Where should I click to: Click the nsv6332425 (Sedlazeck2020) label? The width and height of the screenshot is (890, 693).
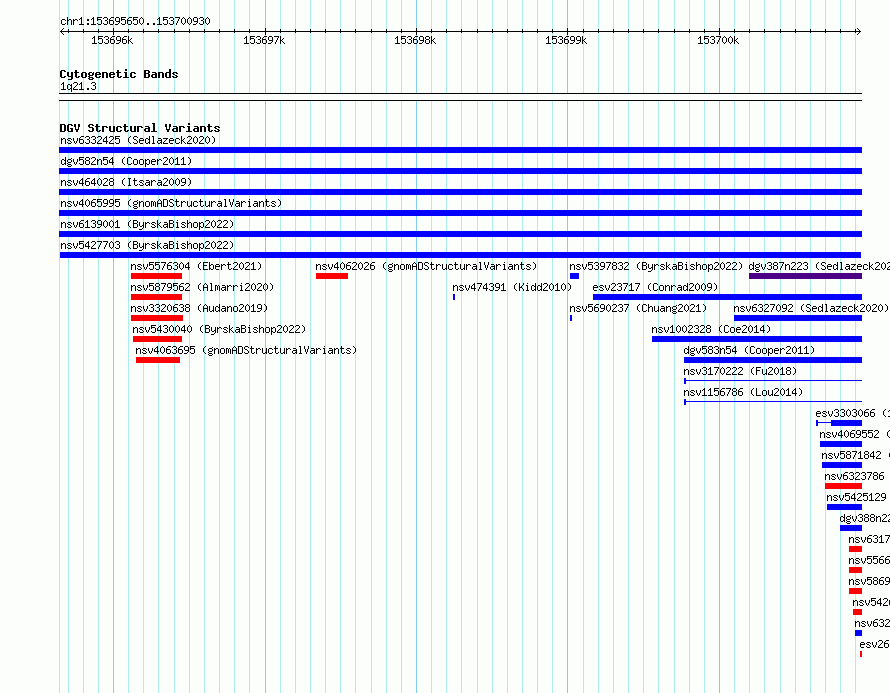click(138, 140)
